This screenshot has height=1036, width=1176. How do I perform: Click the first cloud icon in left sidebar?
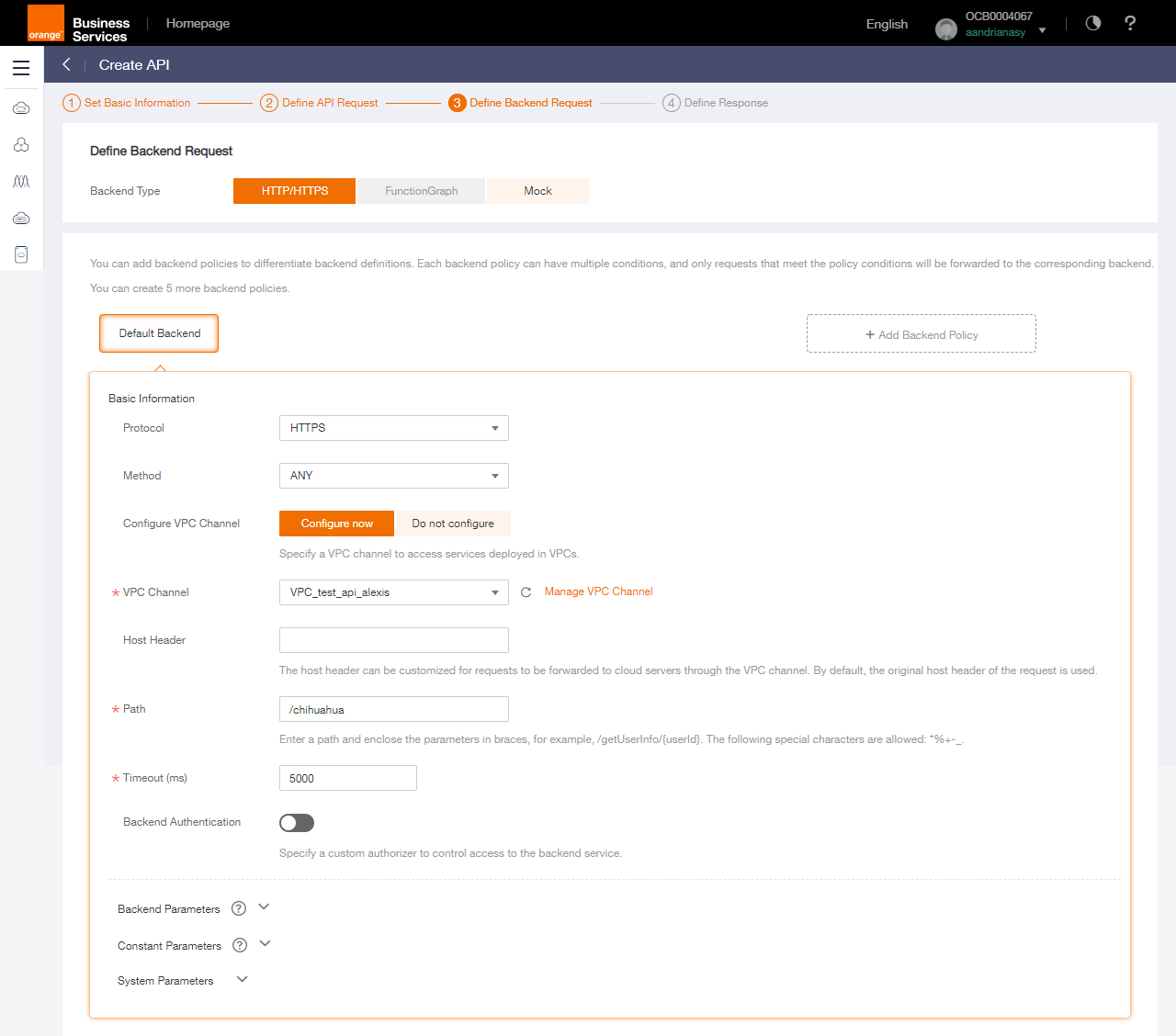click(21, 108)
